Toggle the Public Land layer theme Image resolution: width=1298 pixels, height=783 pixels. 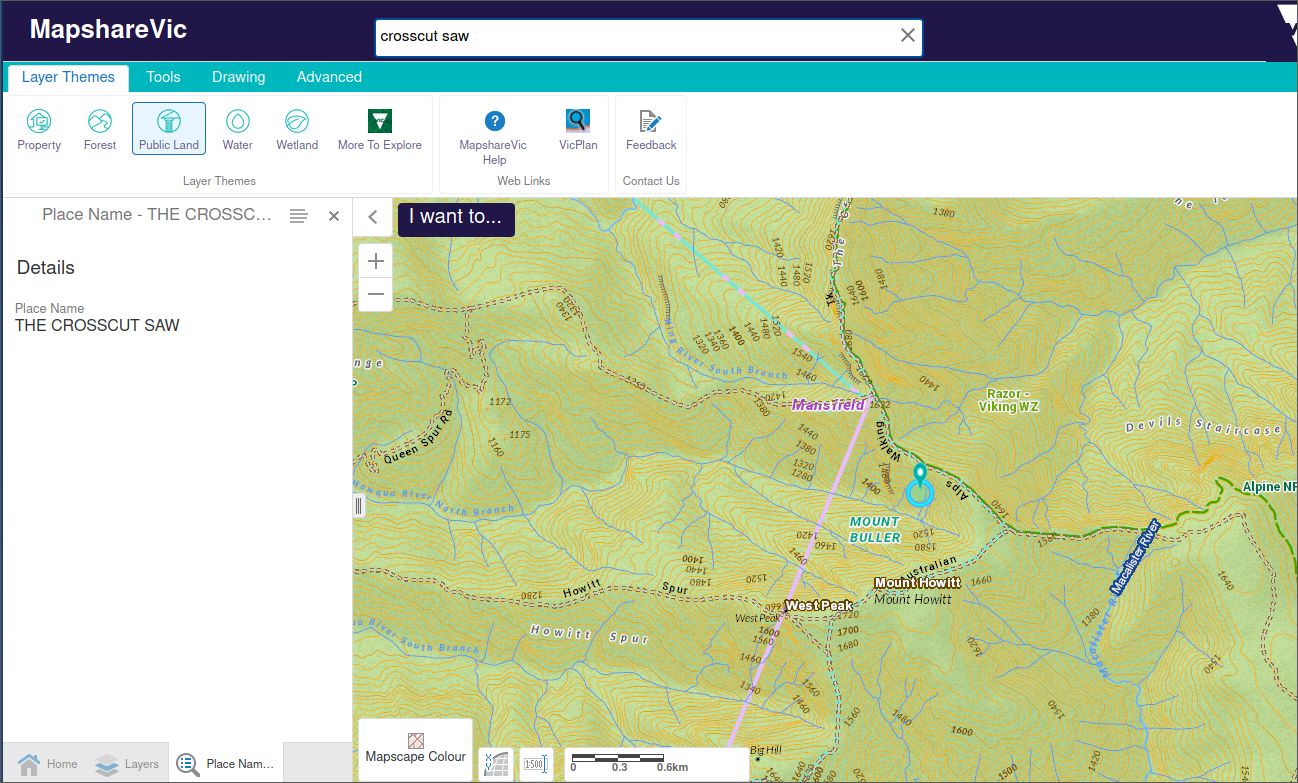pyautogui.click(x=169, y=130)
